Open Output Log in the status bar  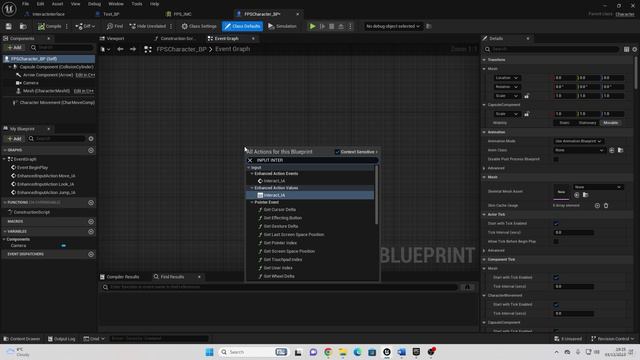click(62, 339)
